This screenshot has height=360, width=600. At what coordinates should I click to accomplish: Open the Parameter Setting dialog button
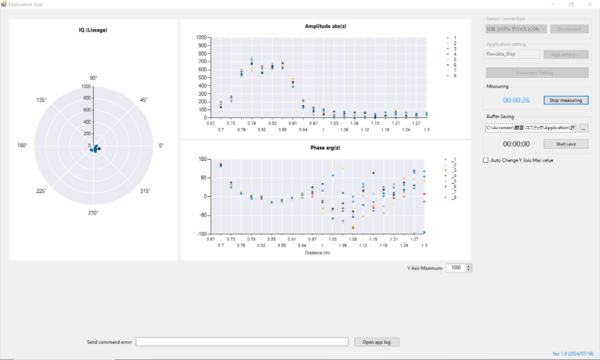[537, 73]
